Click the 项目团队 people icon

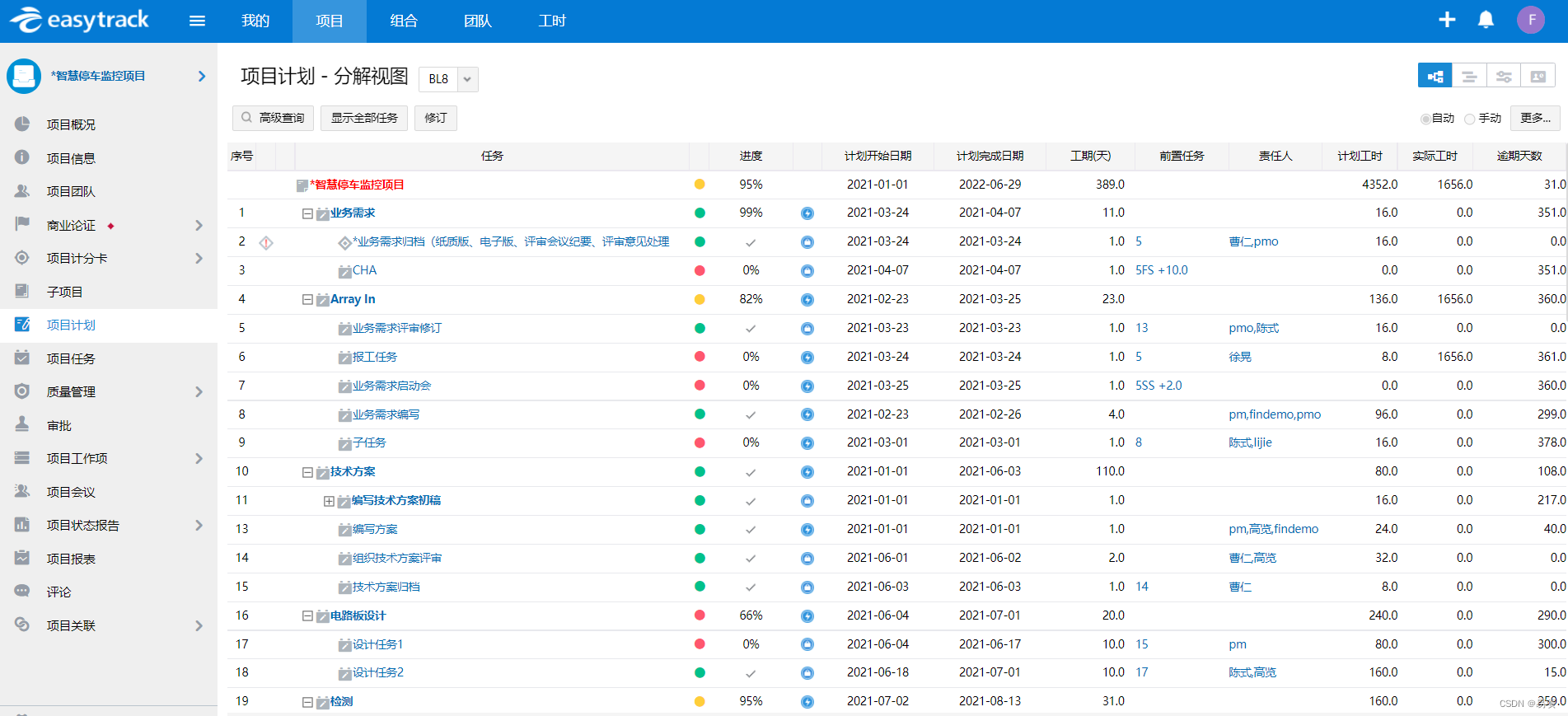[22, 190]
